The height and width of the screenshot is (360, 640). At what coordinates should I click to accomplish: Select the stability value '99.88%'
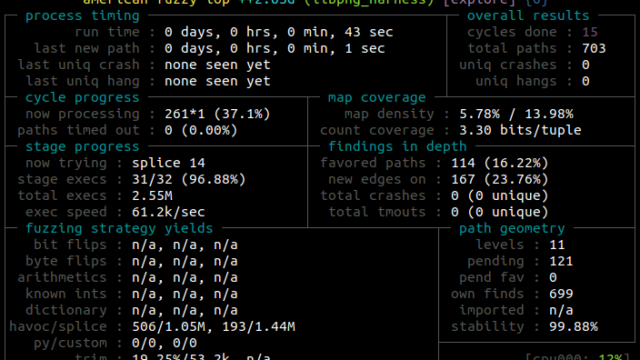(x=573, y=326)
